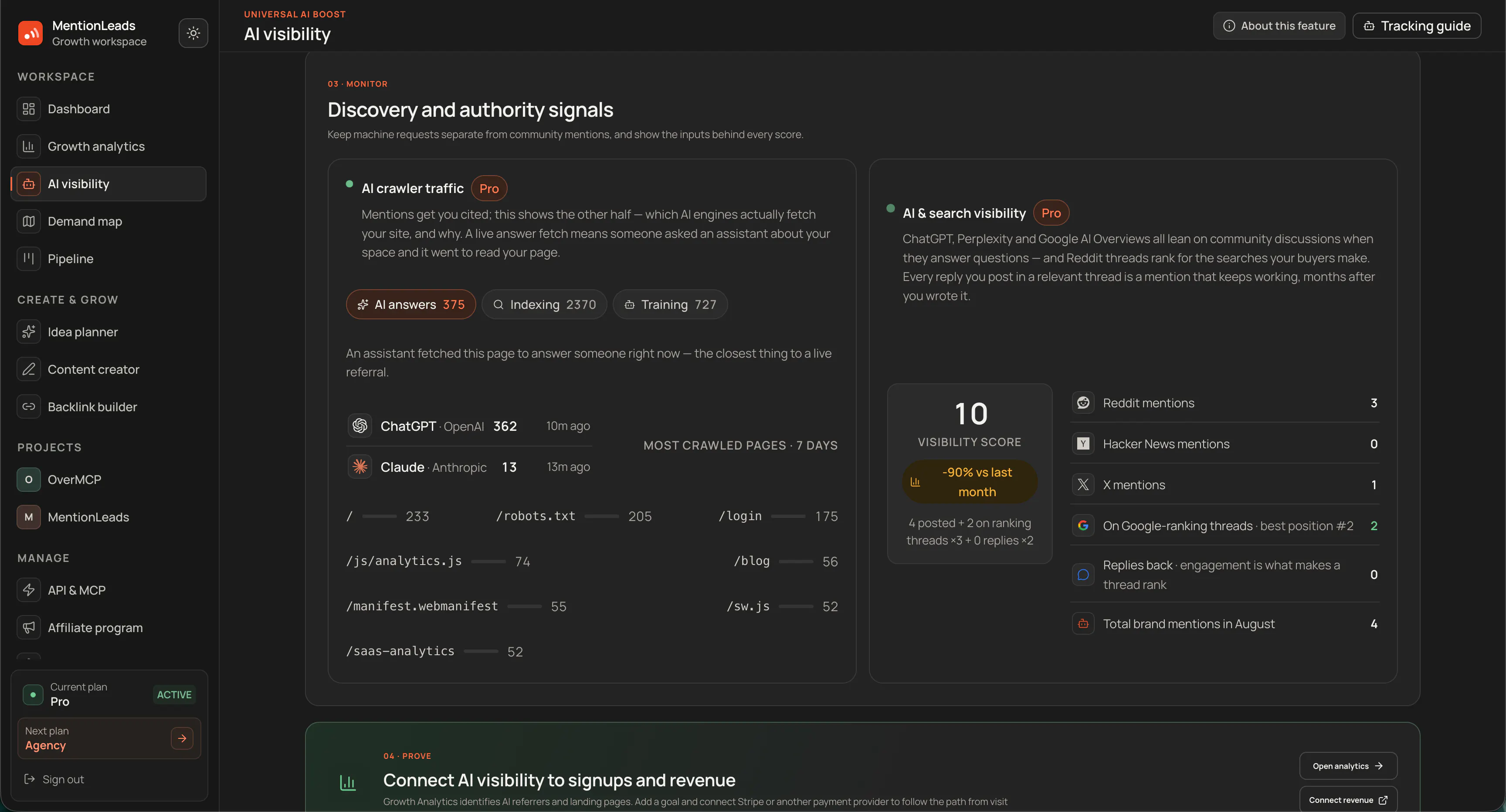This screenshot has height=812, width=1506.
Task: Click Sign out
Action: click(x=63, y=779)
